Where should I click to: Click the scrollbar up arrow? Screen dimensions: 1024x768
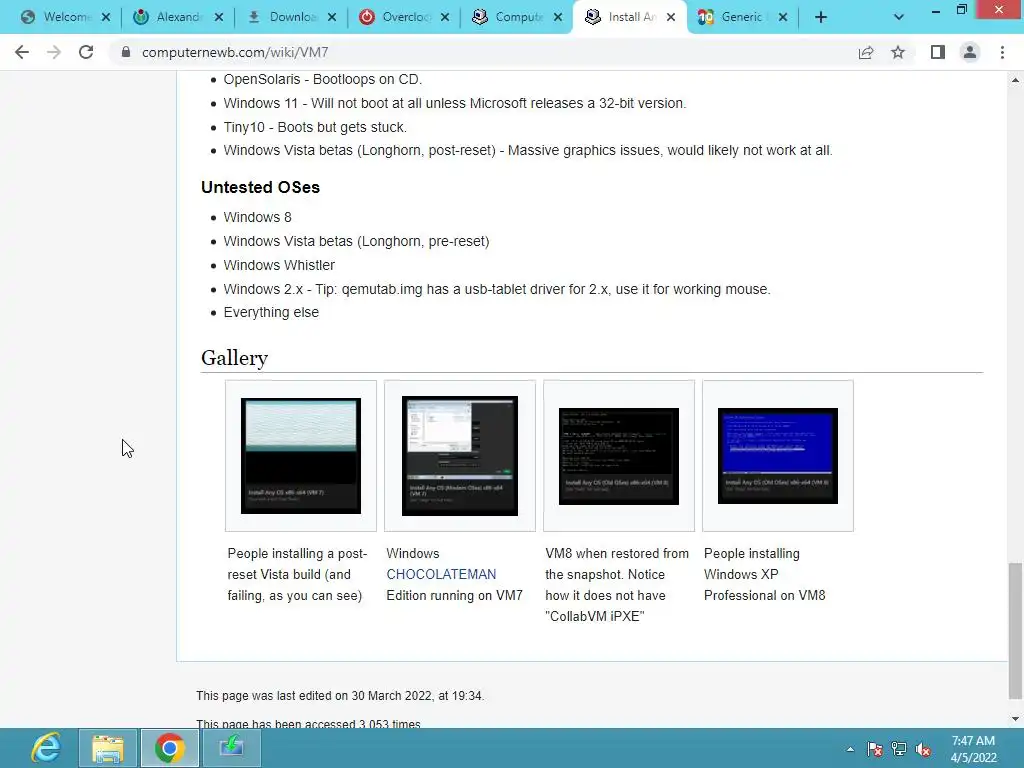(1015, 80)
